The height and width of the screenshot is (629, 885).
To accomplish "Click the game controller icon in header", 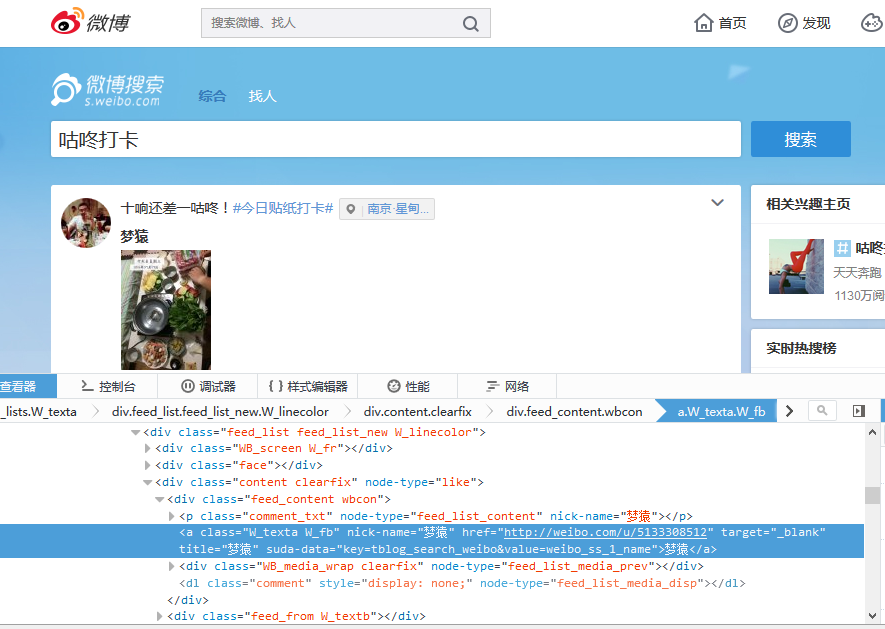I will point(871,23).
